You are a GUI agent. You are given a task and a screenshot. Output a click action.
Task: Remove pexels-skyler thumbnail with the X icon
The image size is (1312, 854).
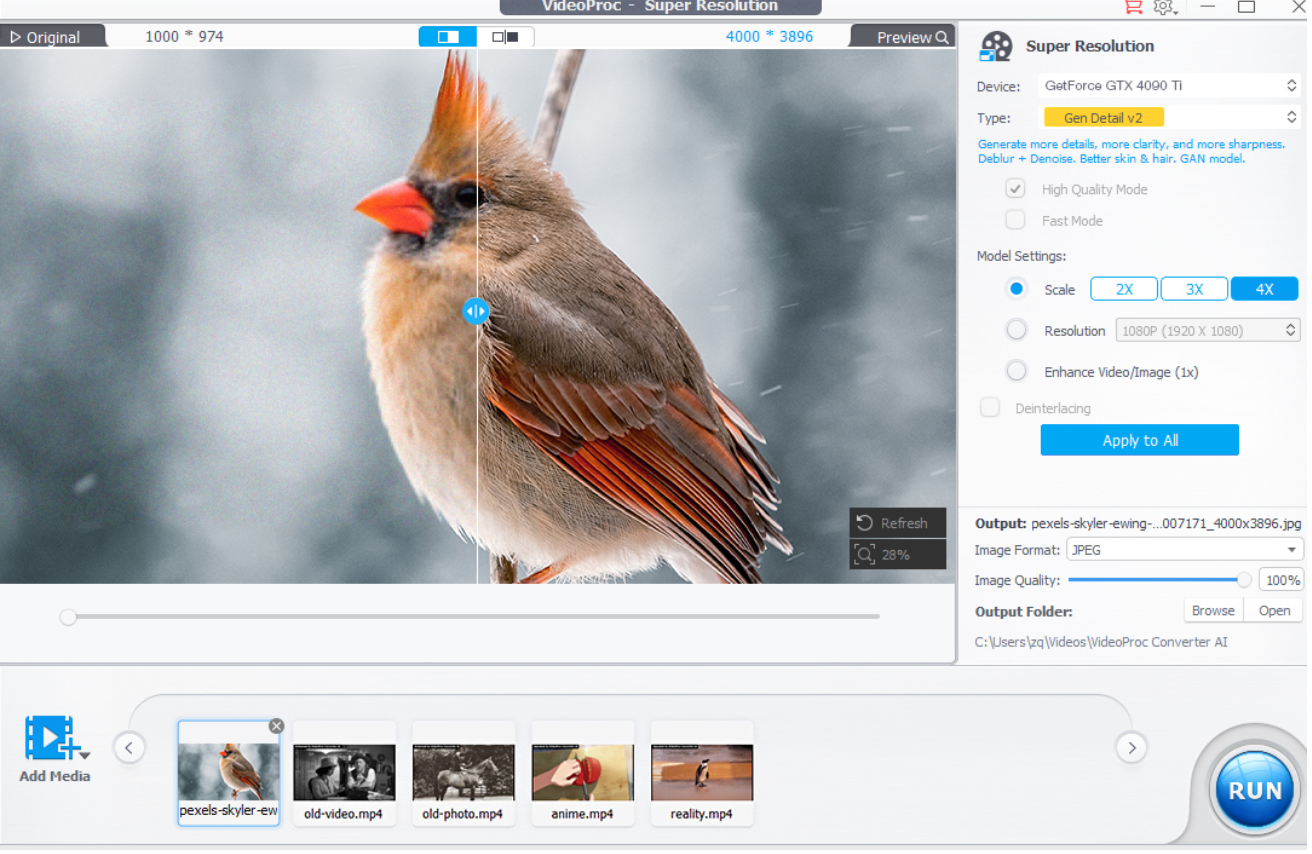tap(276, 726)
